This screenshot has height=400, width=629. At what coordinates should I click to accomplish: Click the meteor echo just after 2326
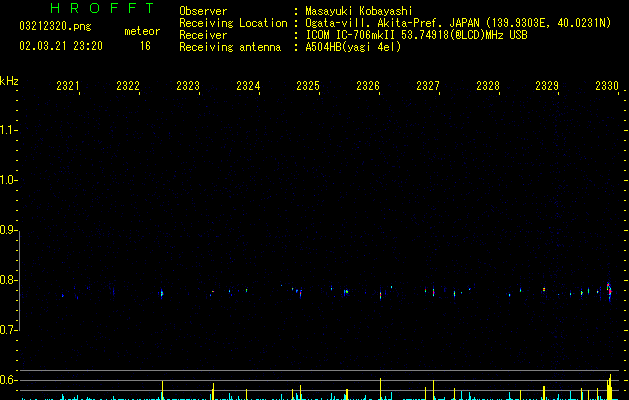point(381,295)
